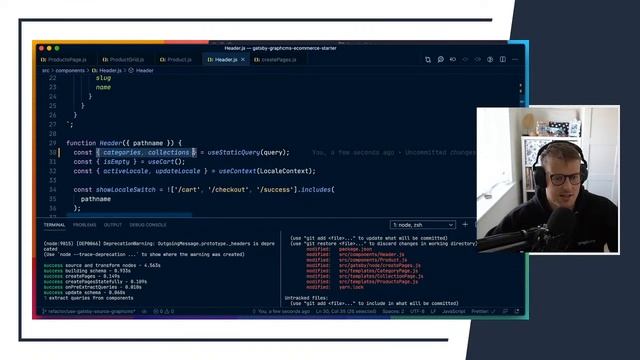Click the presenter webcam video thumbnail

tap(548, 180)
